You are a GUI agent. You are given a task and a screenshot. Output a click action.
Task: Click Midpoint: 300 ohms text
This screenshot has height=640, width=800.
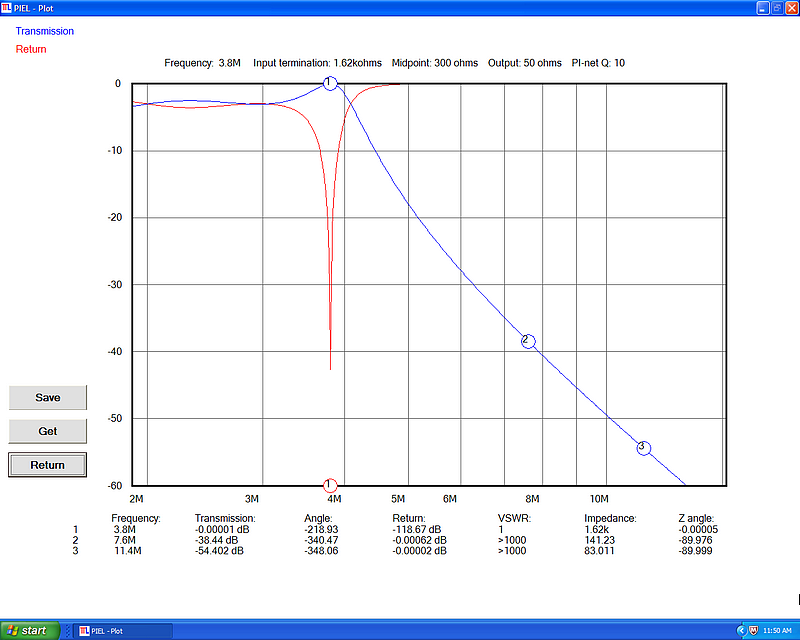(x=435, y=63)
